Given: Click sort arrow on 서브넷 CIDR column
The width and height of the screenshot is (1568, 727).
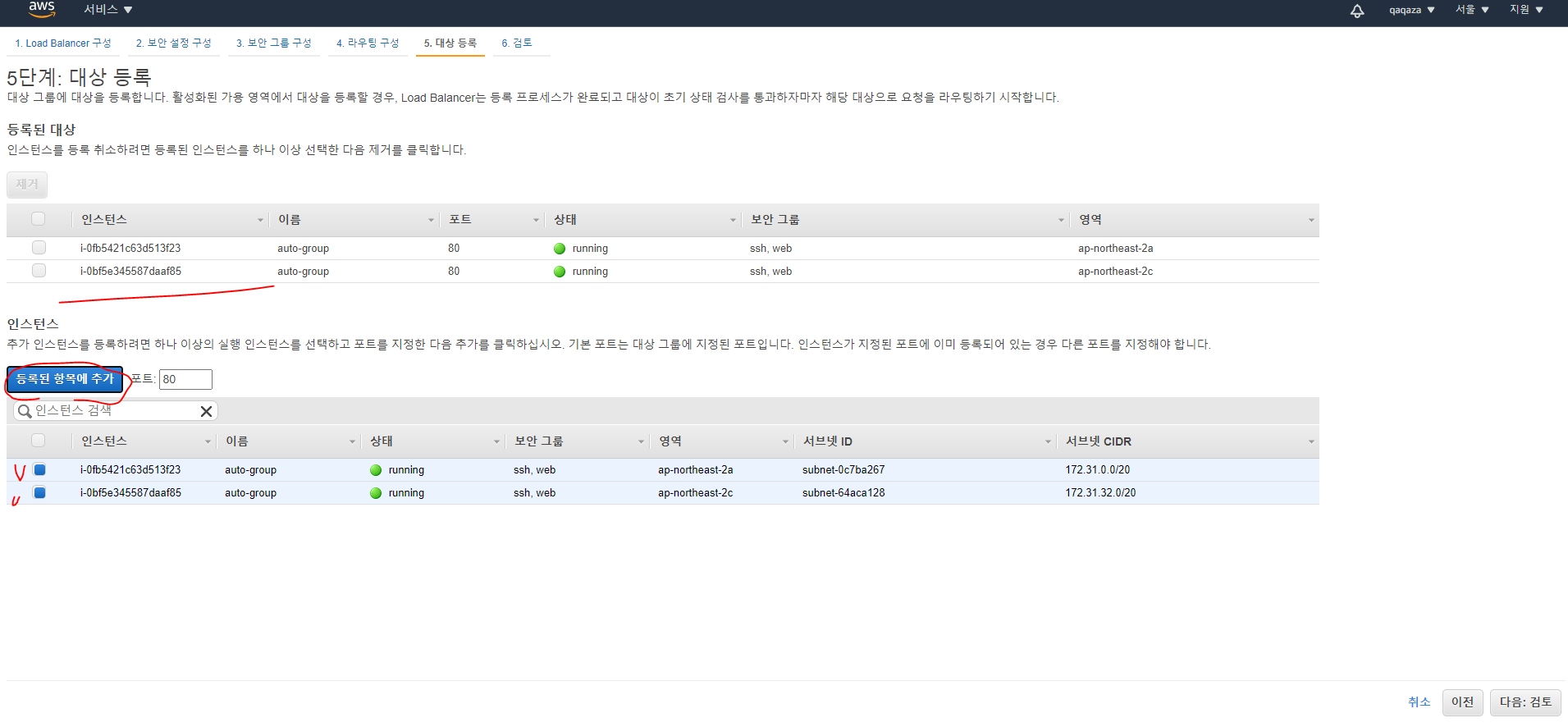Looking at the screenshot, I should (1310, 441).
